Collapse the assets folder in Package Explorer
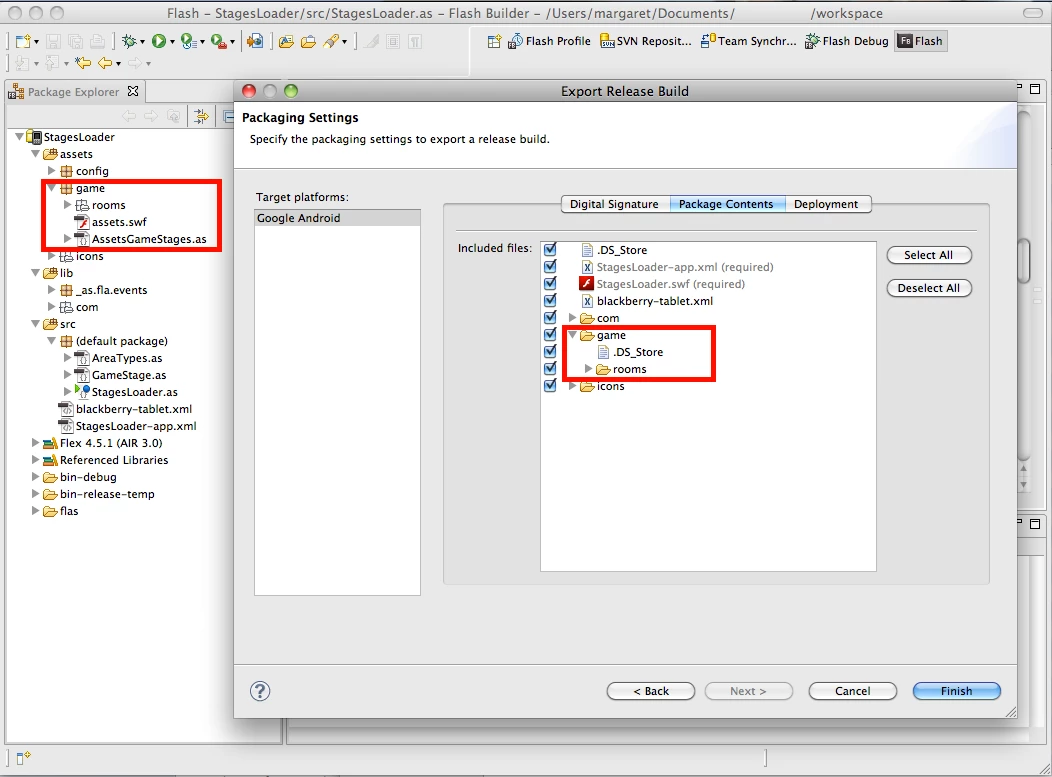The width and height of the screenshot is (1052, 777). pos(36,154)
